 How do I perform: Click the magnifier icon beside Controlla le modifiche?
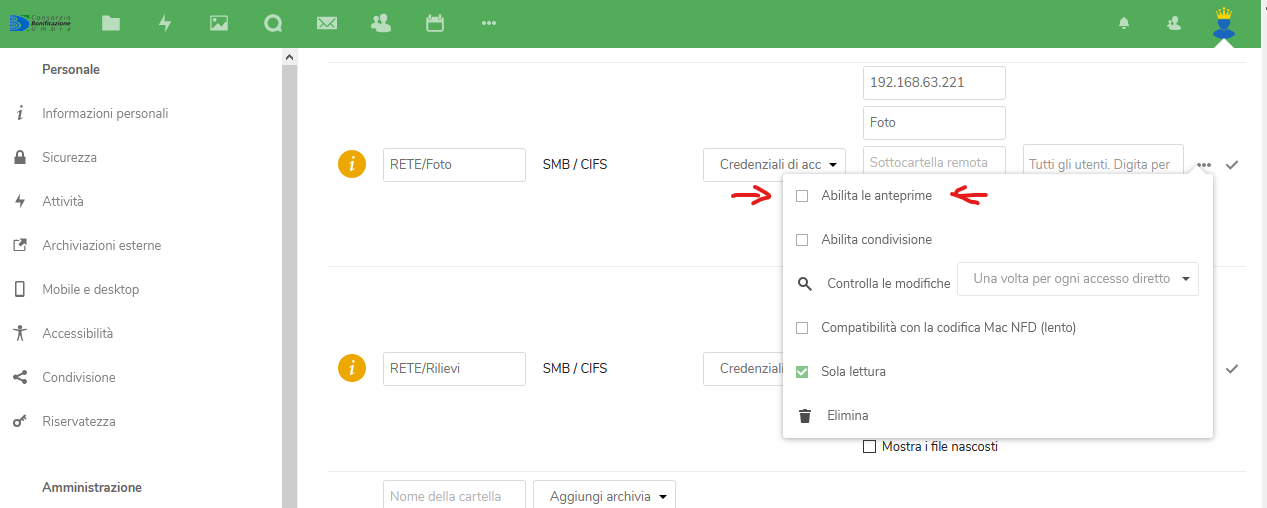(805, 284)
